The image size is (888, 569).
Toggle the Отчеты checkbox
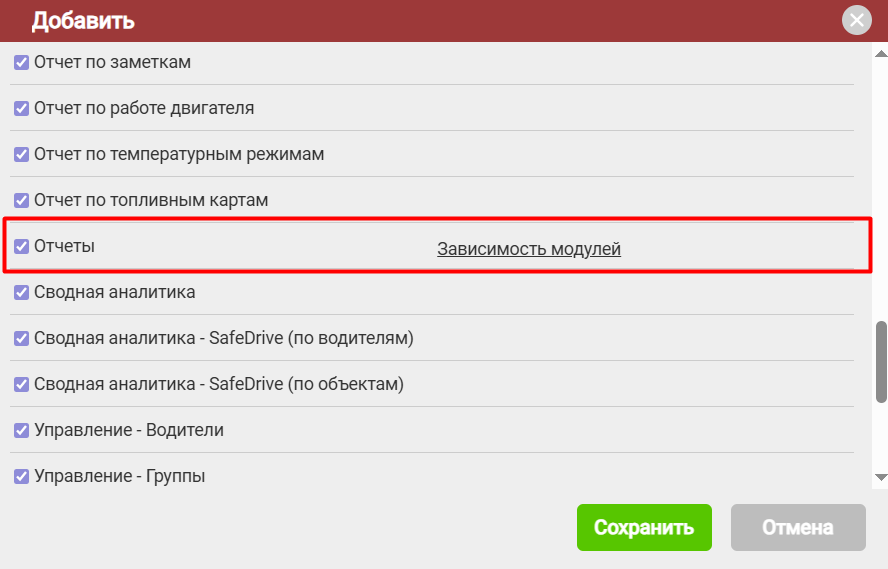pyautogui.click(x=21, y=246)
